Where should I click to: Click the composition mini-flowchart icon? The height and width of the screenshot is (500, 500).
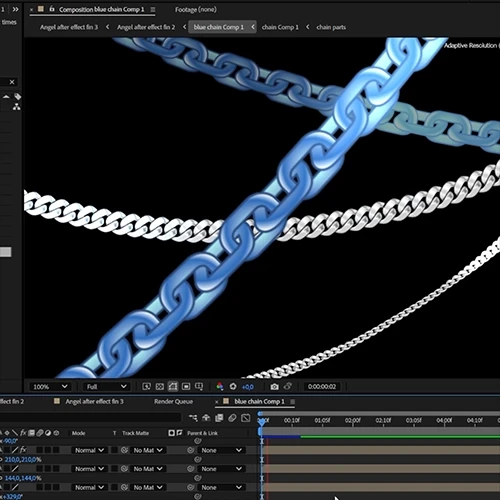pyautogui.click(x=193, y=418)
